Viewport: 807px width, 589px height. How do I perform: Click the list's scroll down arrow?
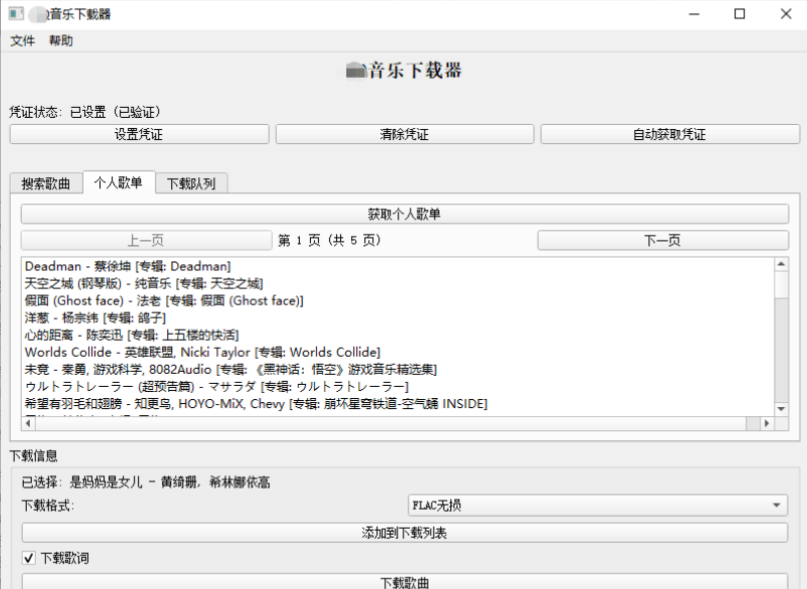click(x=782, y=408)
